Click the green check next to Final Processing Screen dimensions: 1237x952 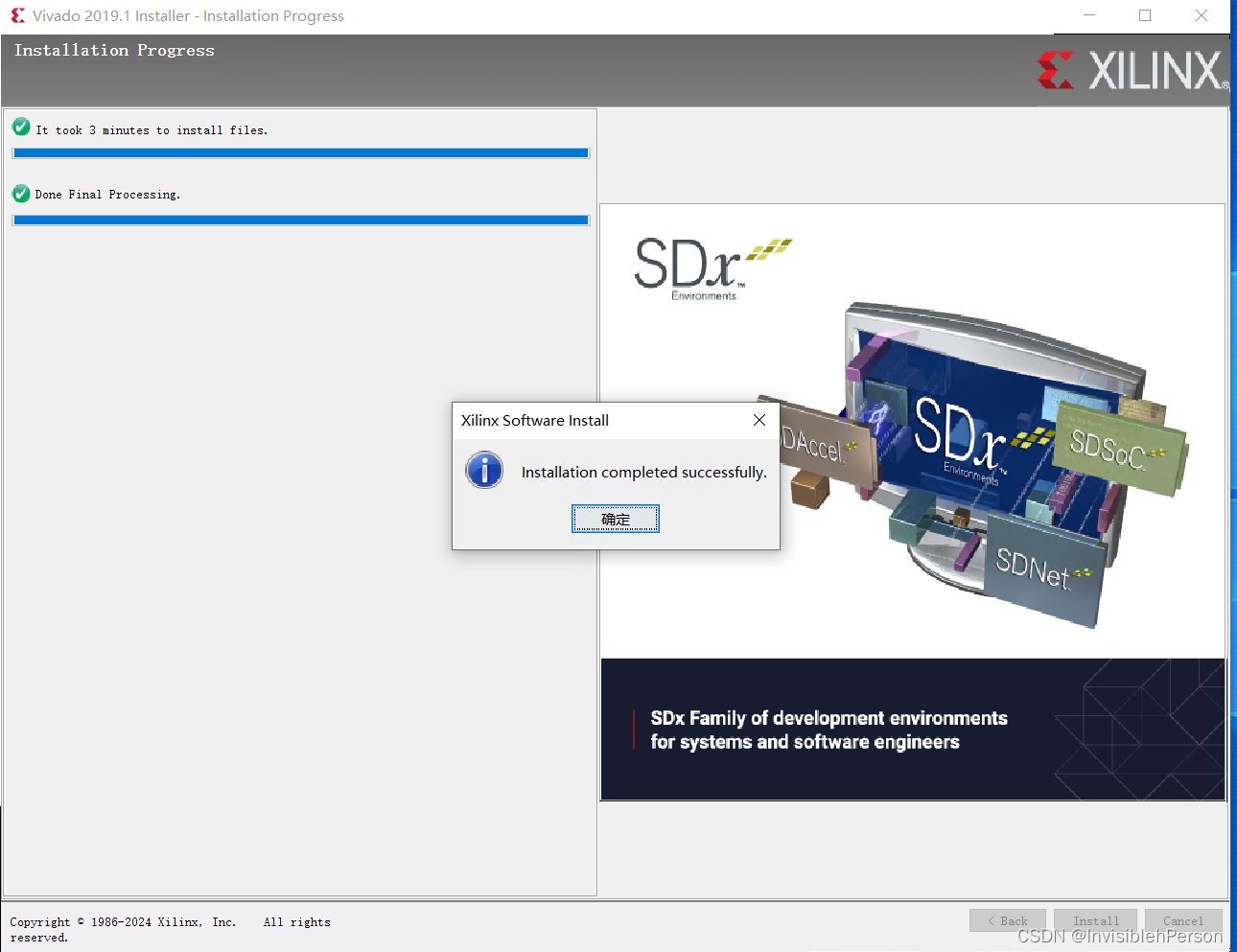[x=21, y=193]
